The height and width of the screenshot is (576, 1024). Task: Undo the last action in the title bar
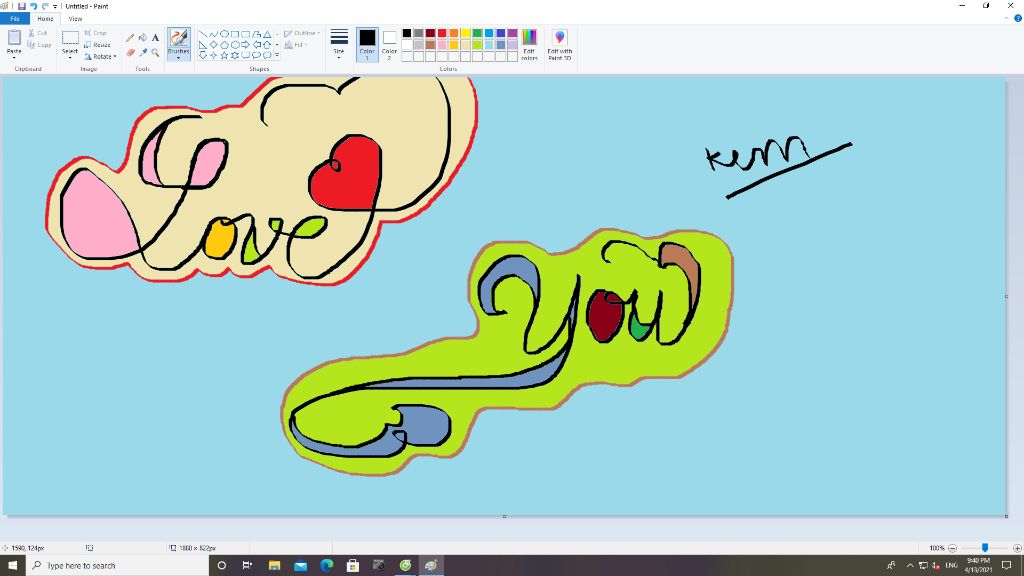click(33, 6)
